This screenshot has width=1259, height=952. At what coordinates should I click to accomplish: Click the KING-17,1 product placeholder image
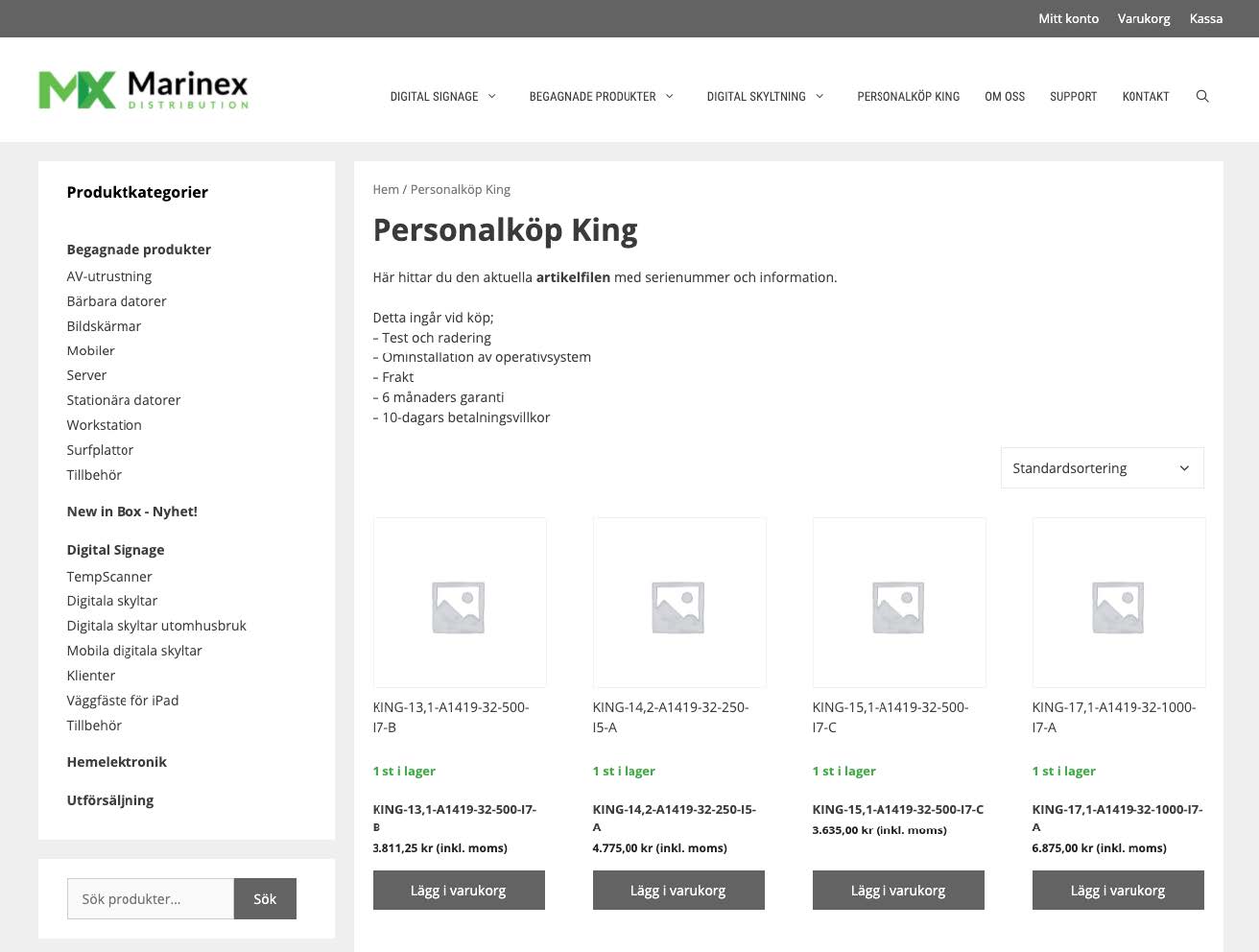pyautogui.click(x=1118, y=603)
